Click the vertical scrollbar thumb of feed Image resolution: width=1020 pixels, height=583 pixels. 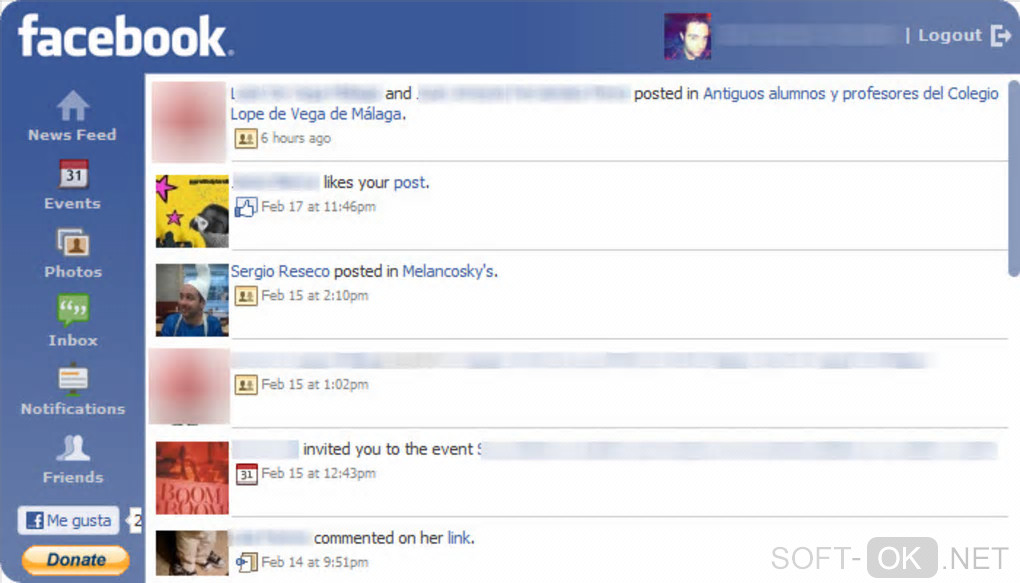(1013, 179)
